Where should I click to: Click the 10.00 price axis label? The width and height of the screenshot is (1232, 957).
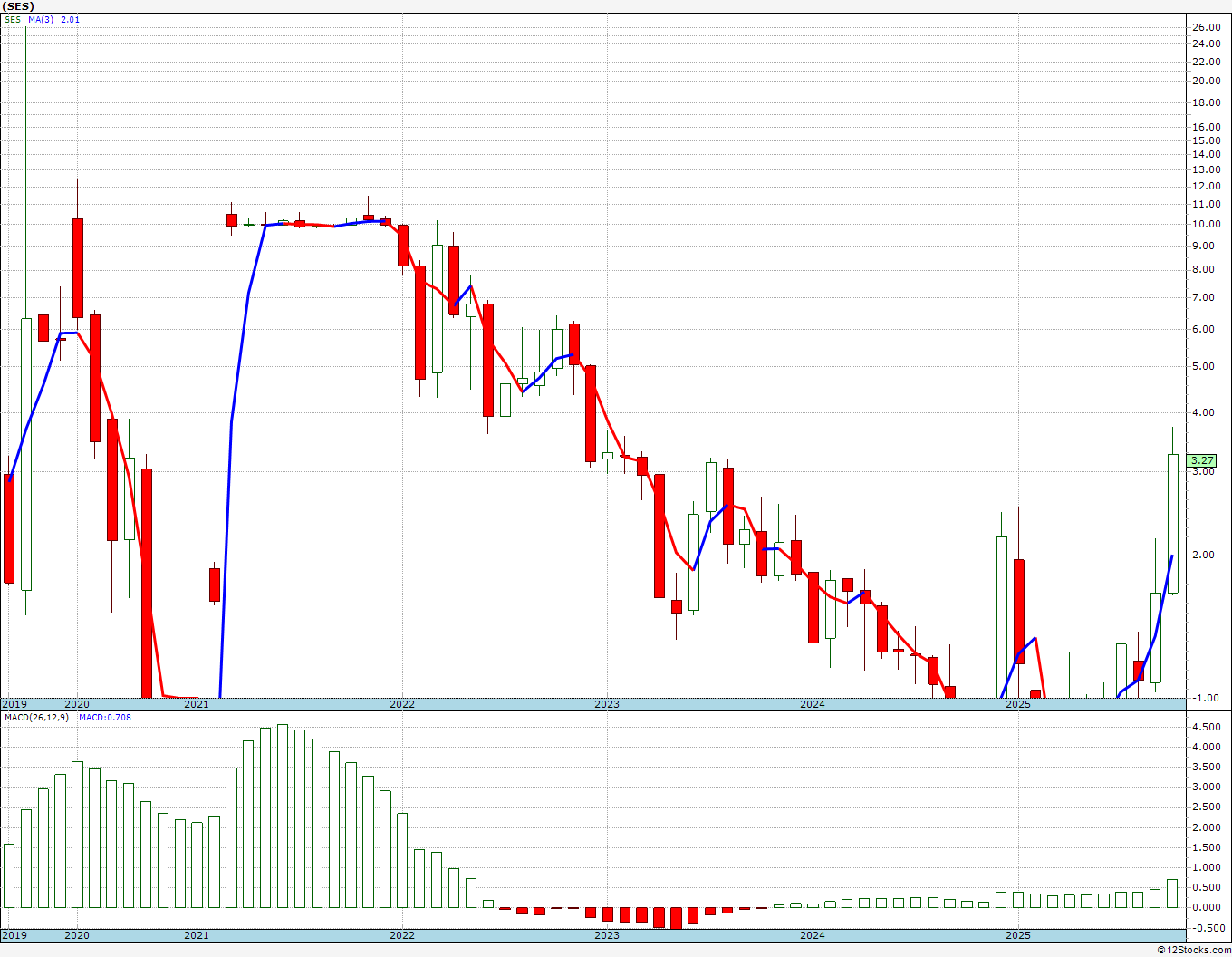click(x=1206, y=225)
